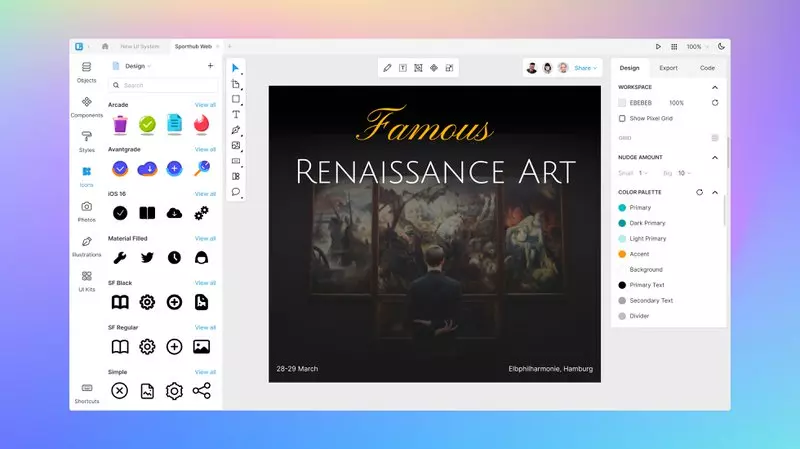Open the Components sidebar panel
Screen dimensions: 800x449
(86, 107)
